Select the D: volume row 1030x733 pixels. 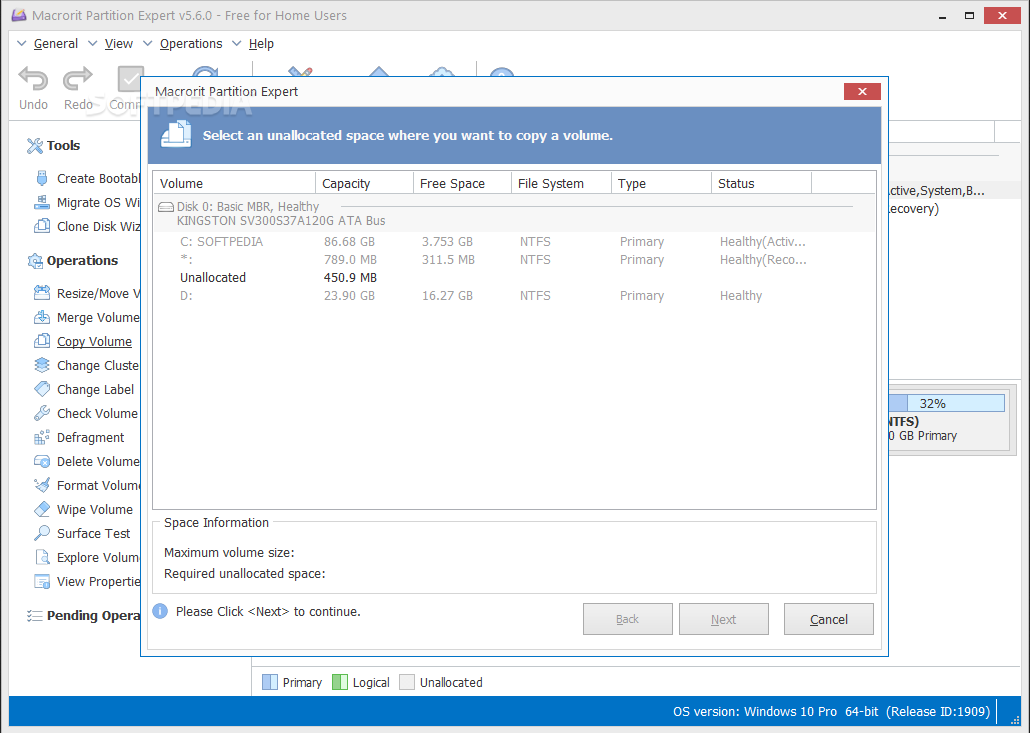pyautogui.click(x=514, y=296)
